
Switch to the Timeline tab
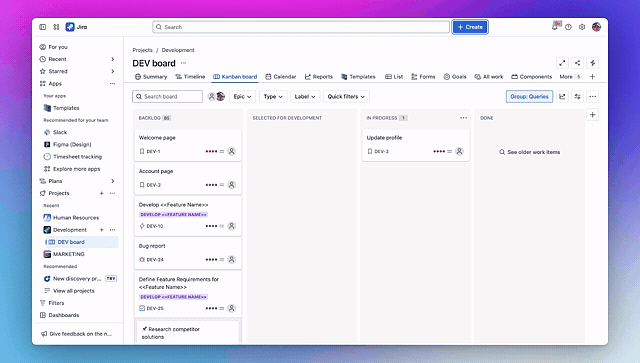tap(190, 77)
